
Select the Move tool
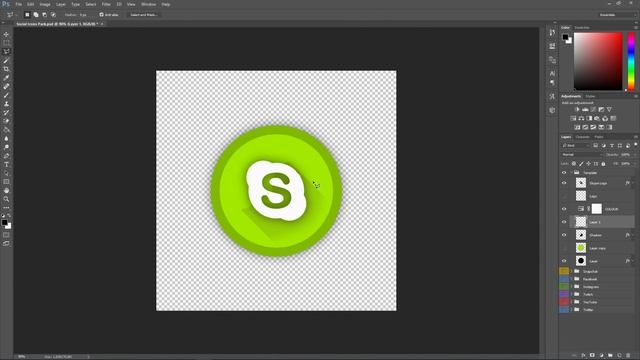pyautogui.click(x=6, y=34)
